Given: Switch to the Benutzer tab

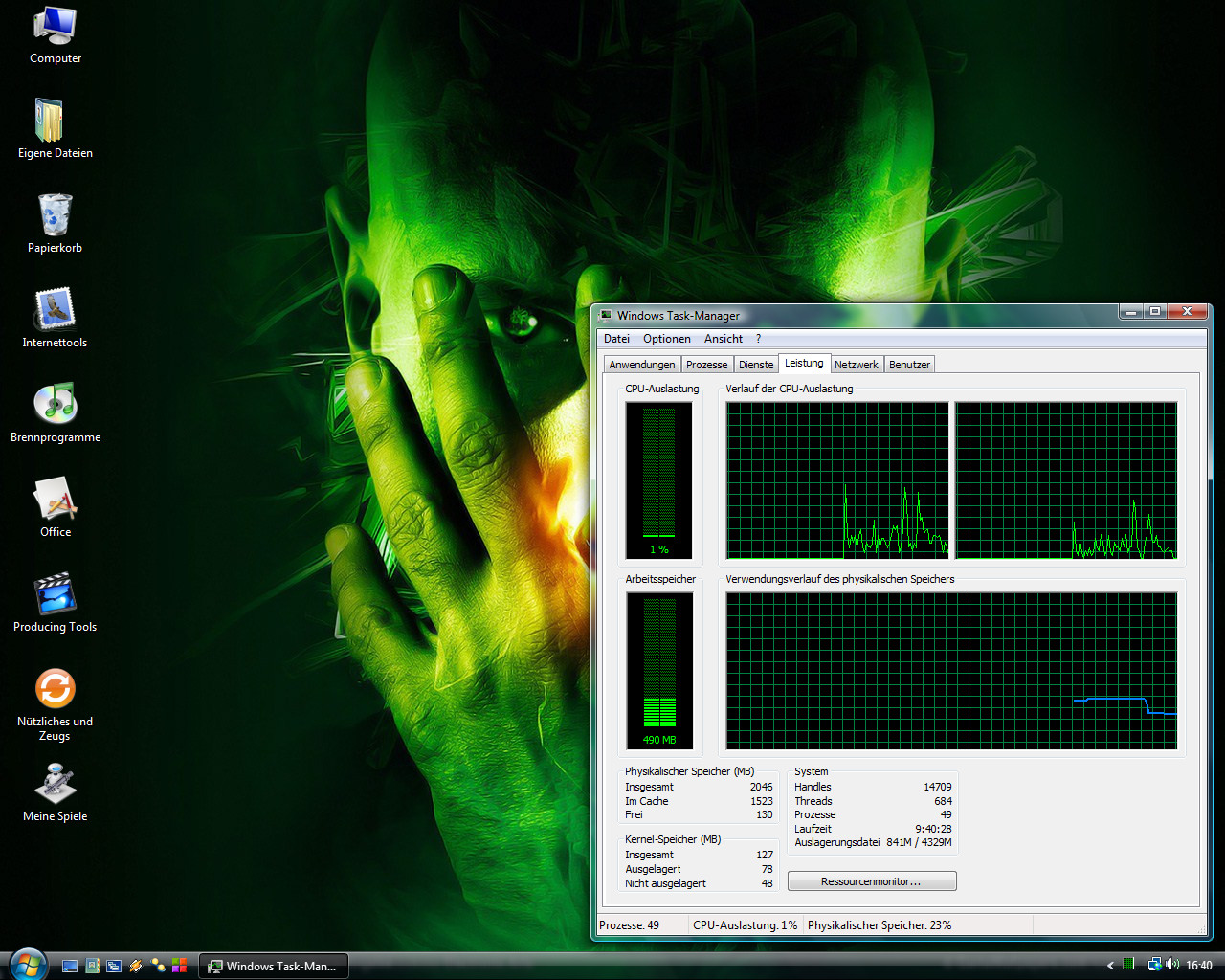Looking at the screenshot, I should [909, 365].
